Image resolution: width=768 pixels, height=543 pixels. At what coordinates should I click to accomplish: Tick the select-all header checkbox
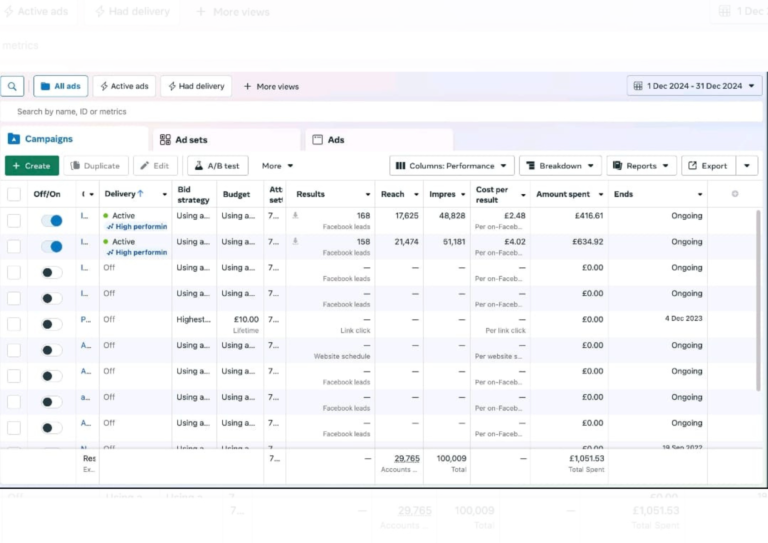14,194
